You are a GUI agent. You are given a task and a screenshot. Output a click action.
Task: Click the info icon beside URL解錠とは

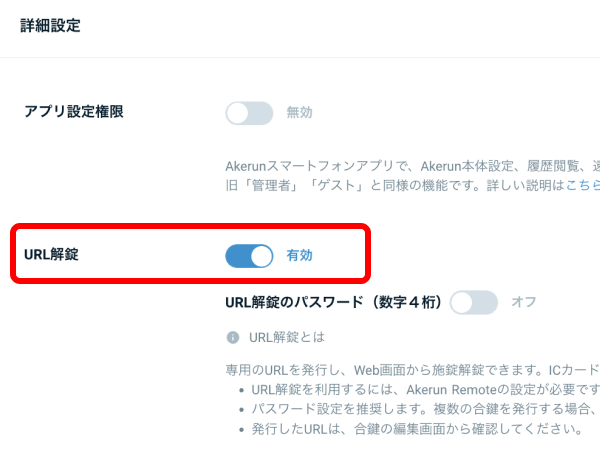(x=233, y=337)
